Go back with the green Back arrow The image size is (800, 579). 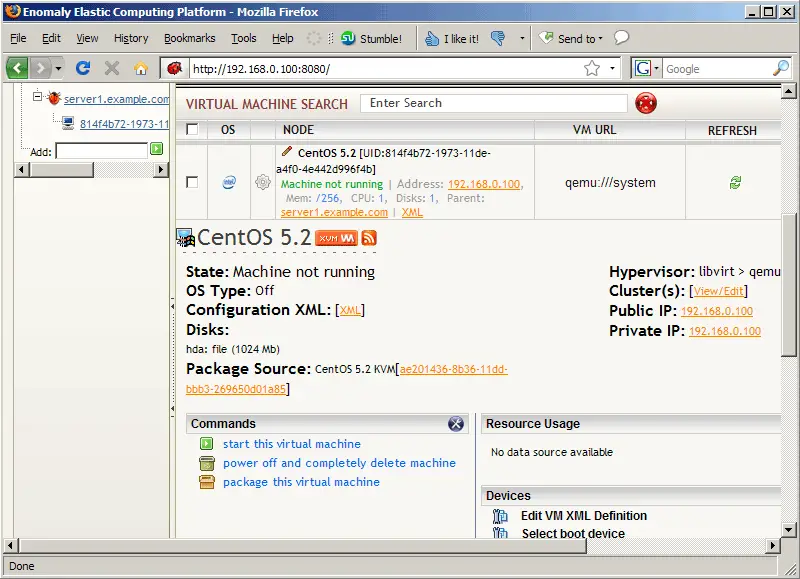point(17,68)
